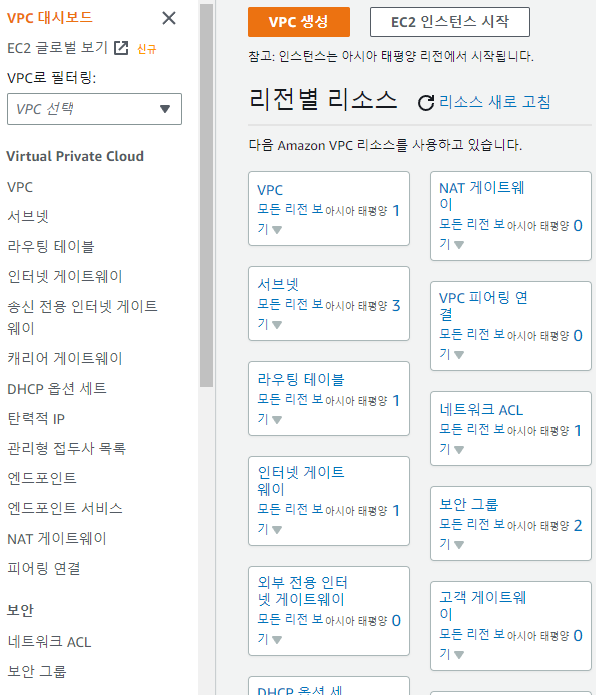Click the 고객 게이트웨이 resource card title

coord(483,605)
